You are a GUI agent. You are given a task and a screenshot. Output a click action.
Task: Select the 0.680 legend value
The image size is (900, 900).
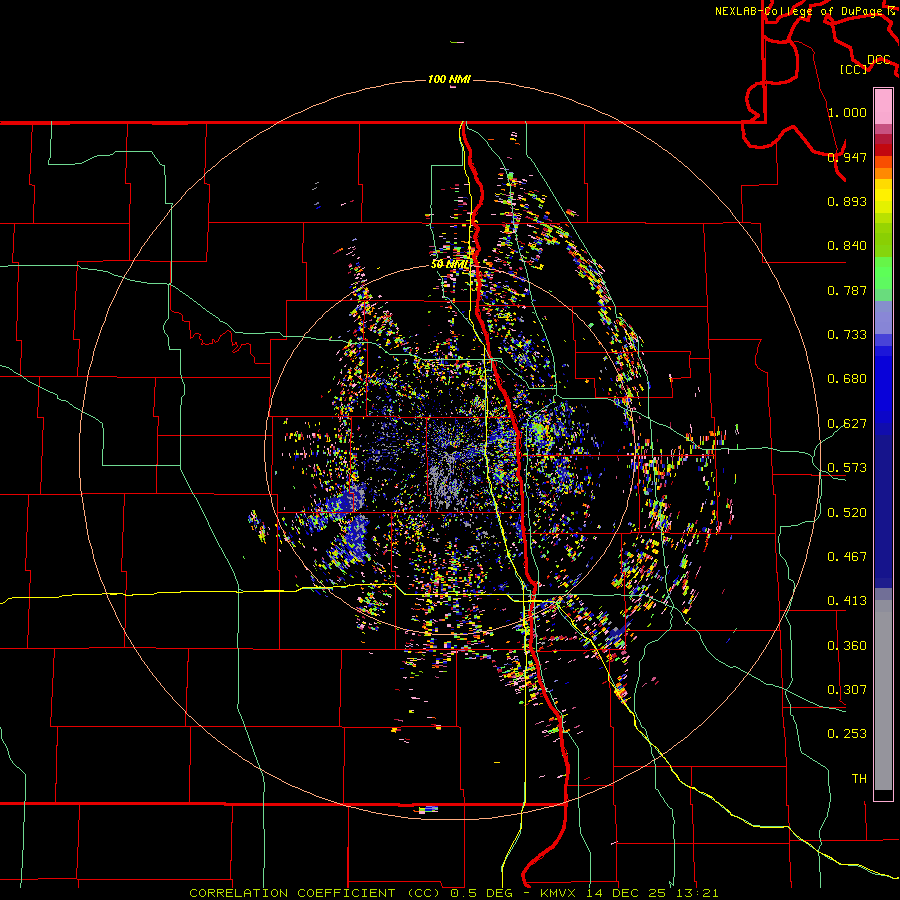click(847, 379)
